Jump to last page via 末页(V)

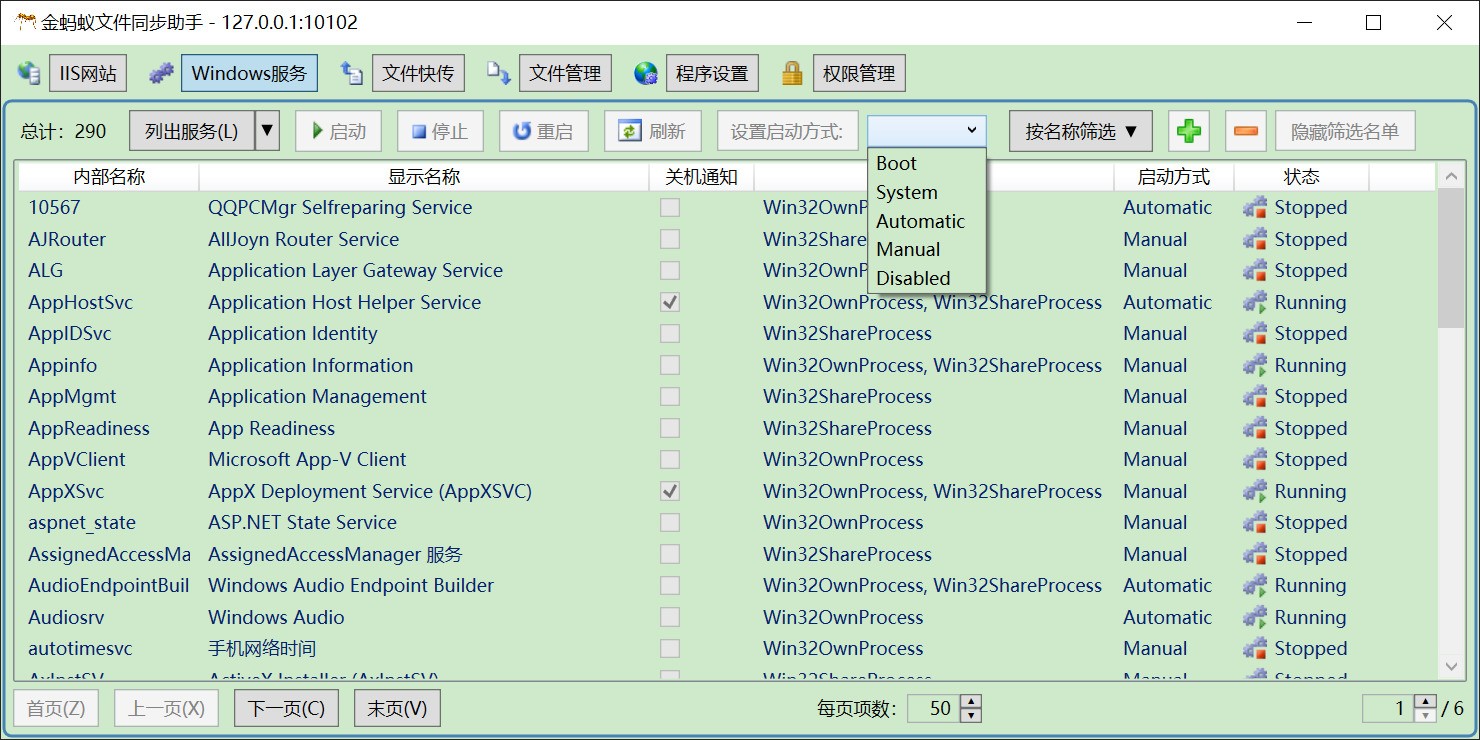pos(397,709)
